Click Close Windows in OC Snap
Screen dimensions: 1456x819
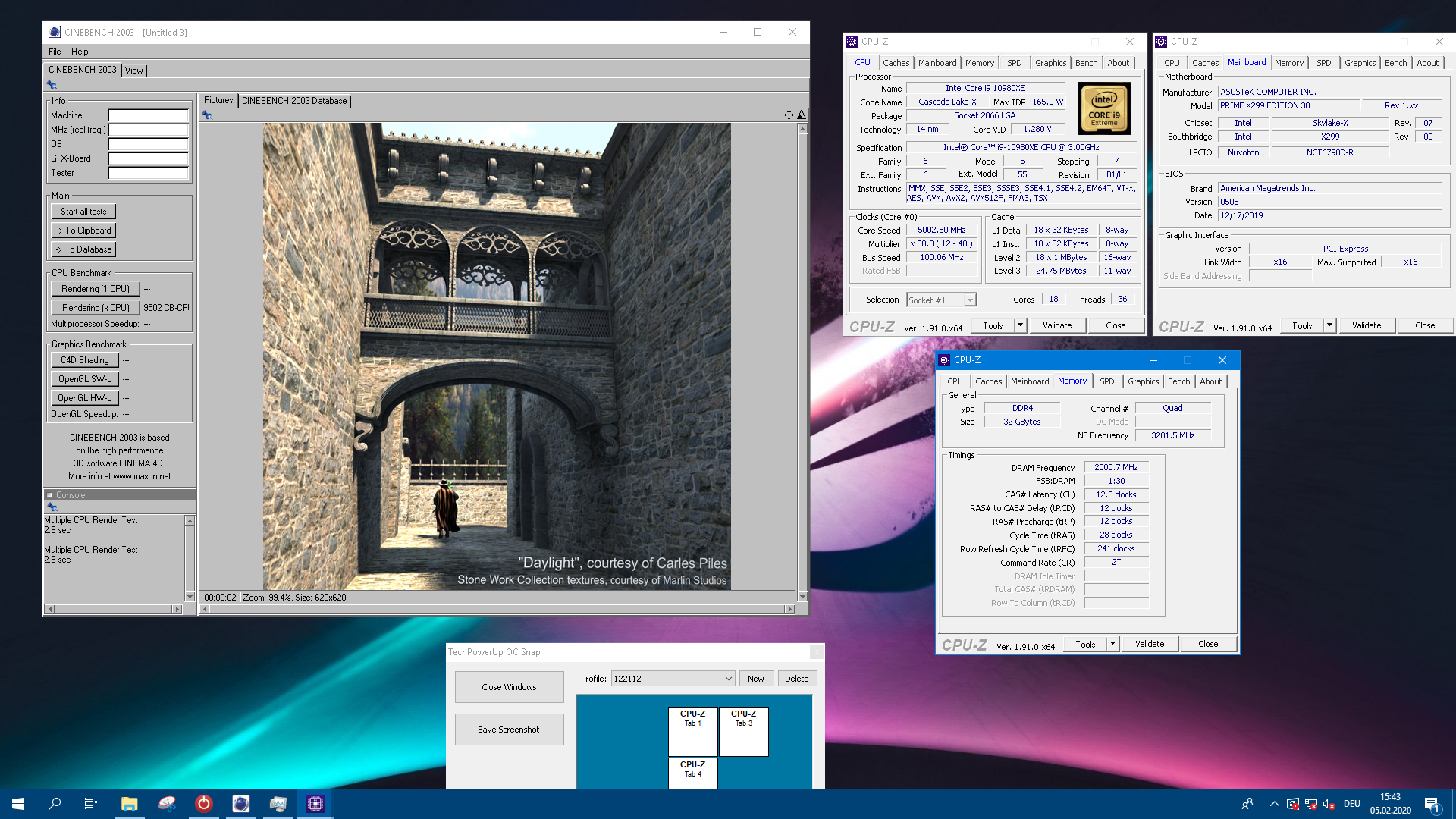[509, 687]
